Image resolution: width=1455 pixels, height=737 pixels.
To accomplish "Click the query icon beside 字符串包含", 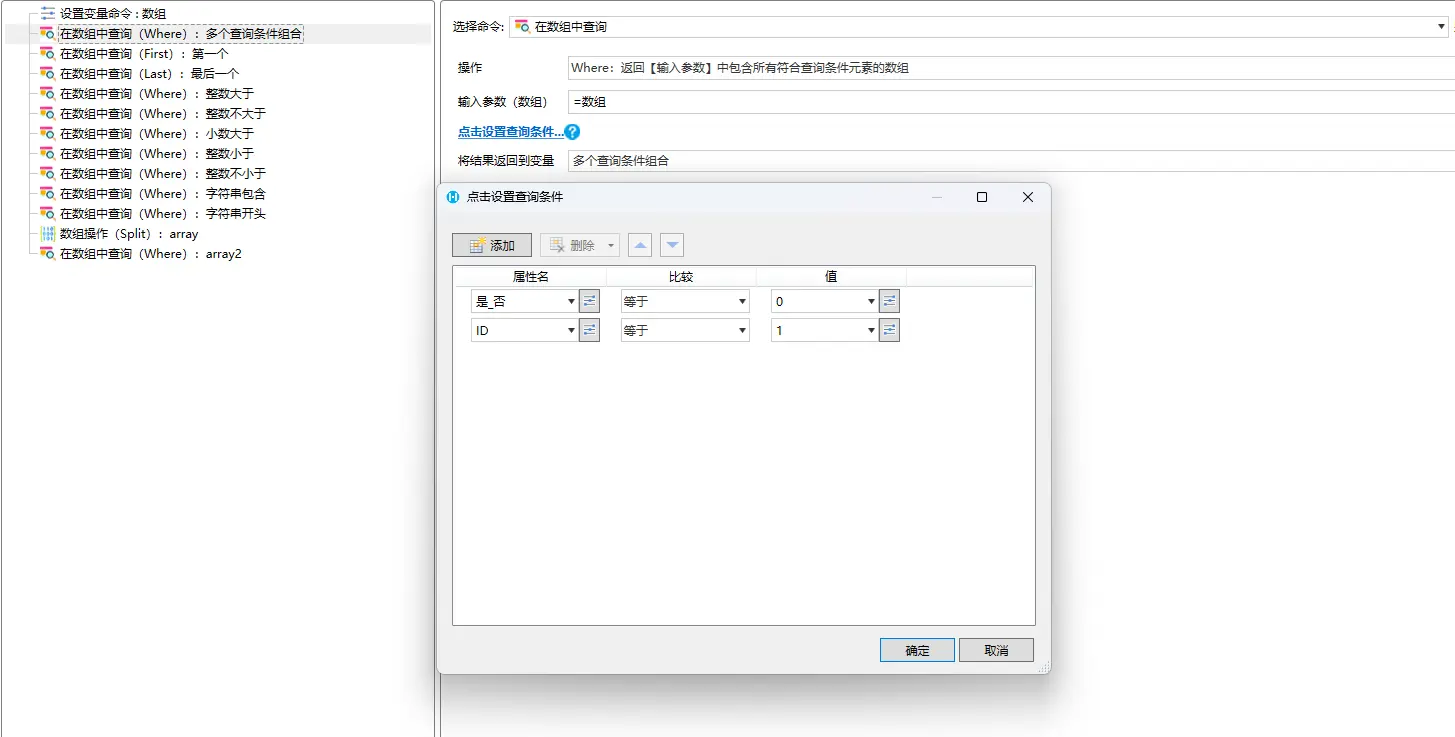I will click(47, 194).
